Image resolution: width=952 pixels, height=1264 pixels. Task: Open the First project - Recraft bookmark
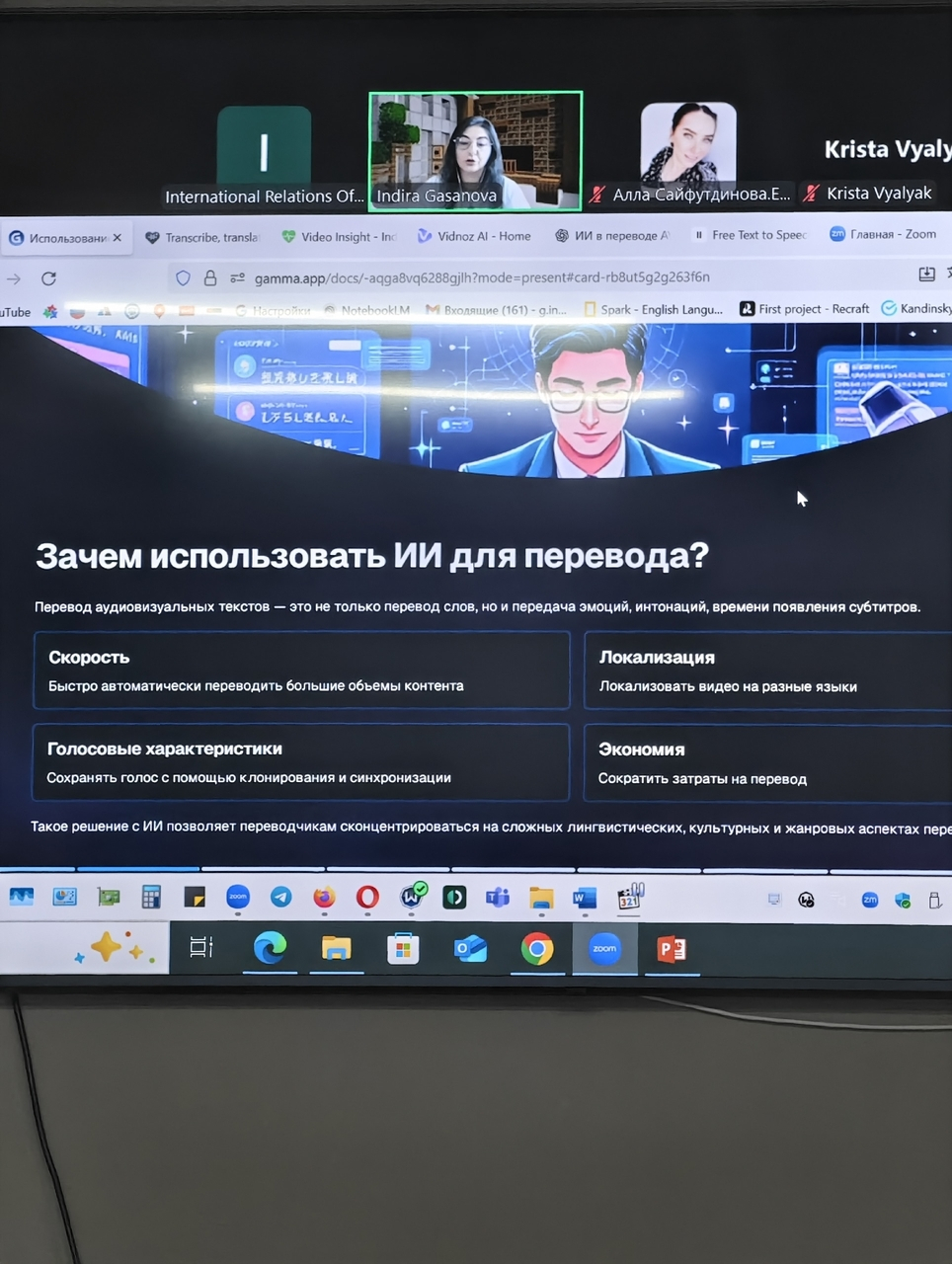pos(805,309)
